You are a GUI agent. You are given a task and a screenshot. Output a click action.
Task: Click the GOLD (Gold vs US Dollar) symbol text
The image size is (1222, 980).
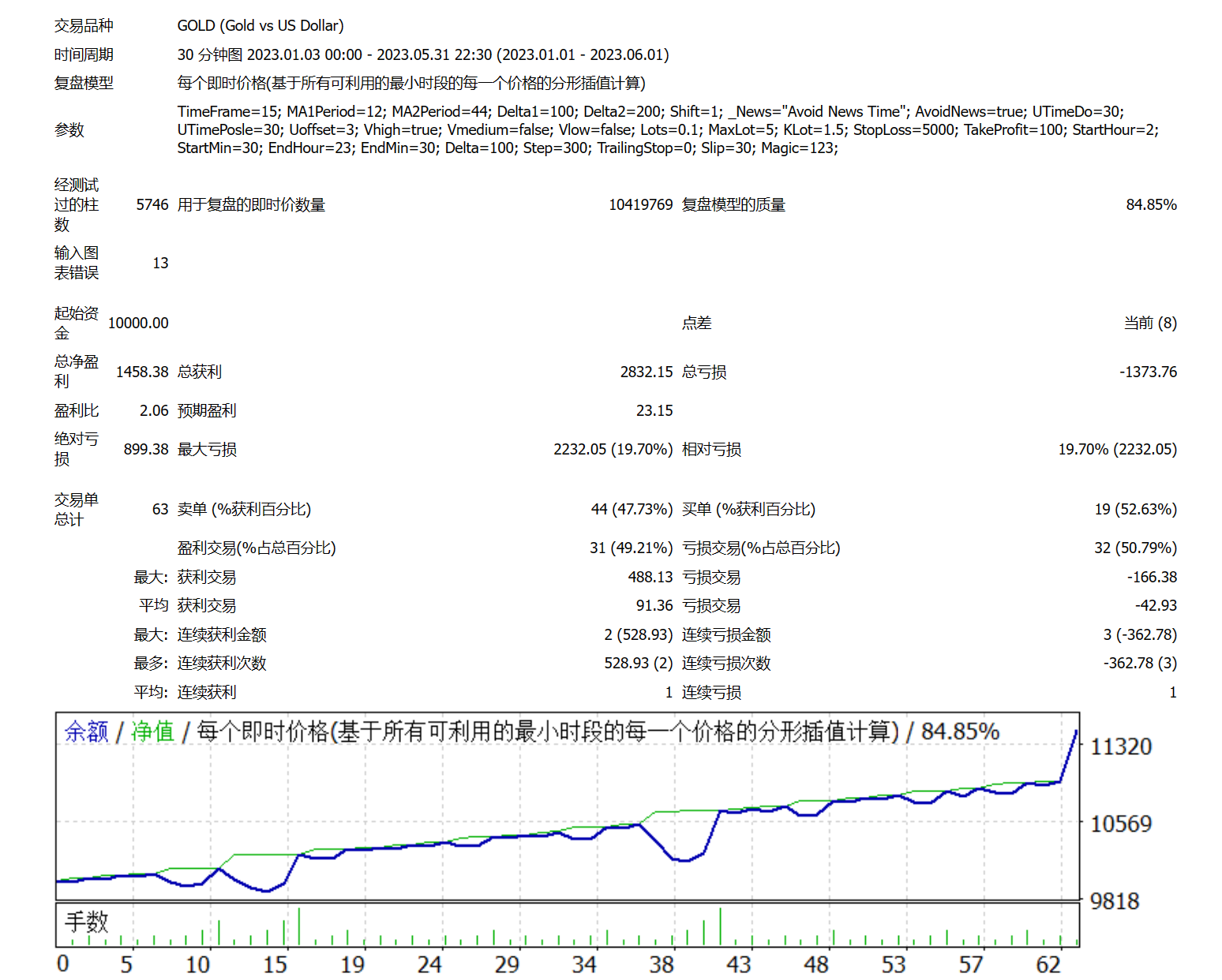260,26
